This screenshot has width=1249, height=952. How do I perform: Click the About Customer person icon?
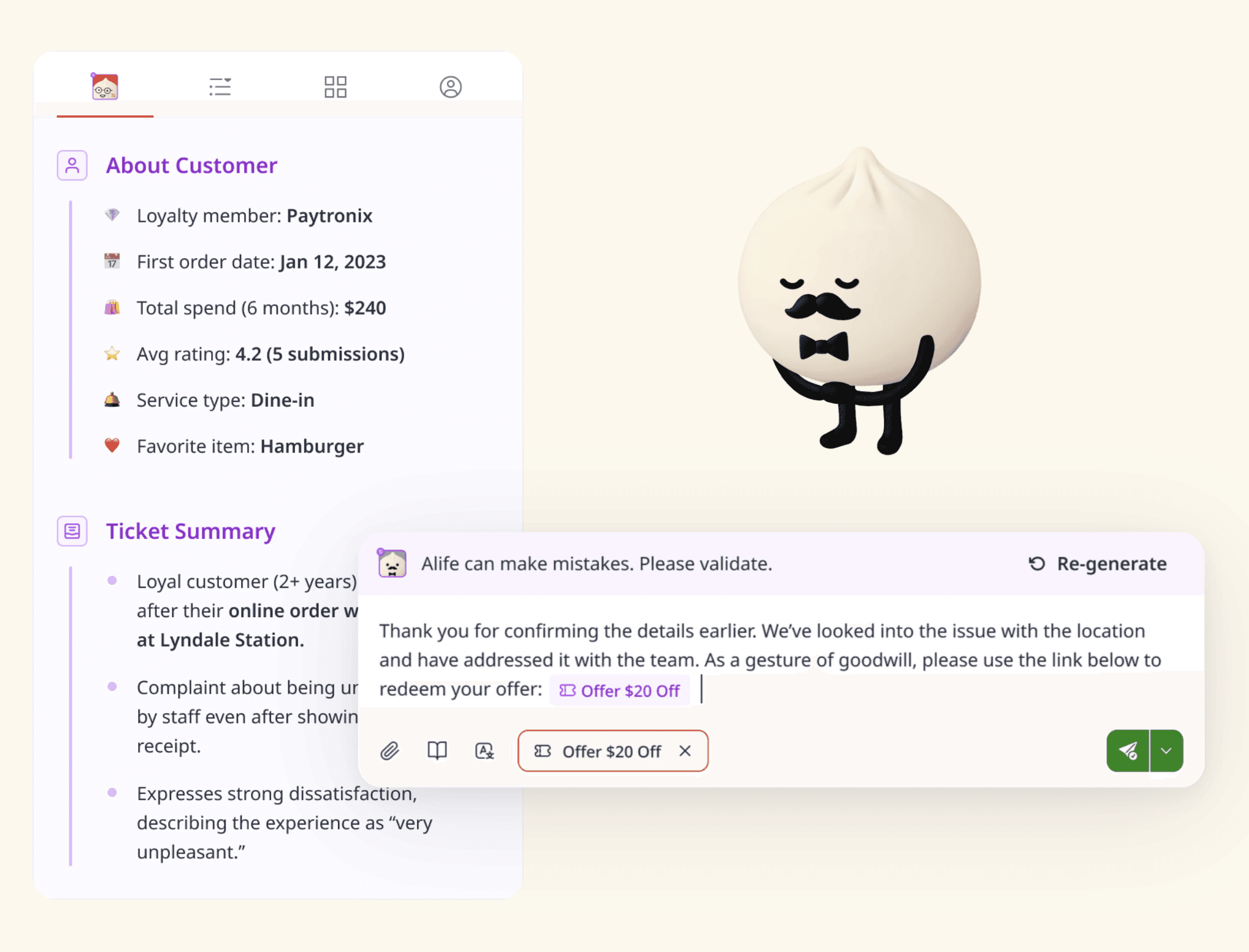pyautogui.click(x=72, y=165)
